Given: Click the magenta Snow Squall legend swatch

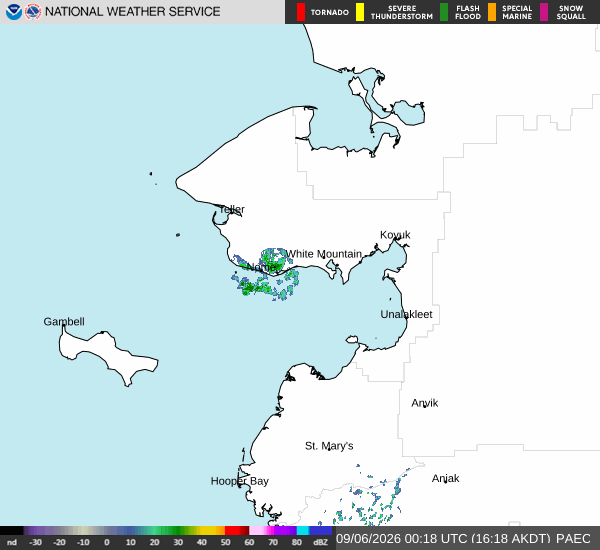Looking at the screenshot, I should click(x=544, y=12).
